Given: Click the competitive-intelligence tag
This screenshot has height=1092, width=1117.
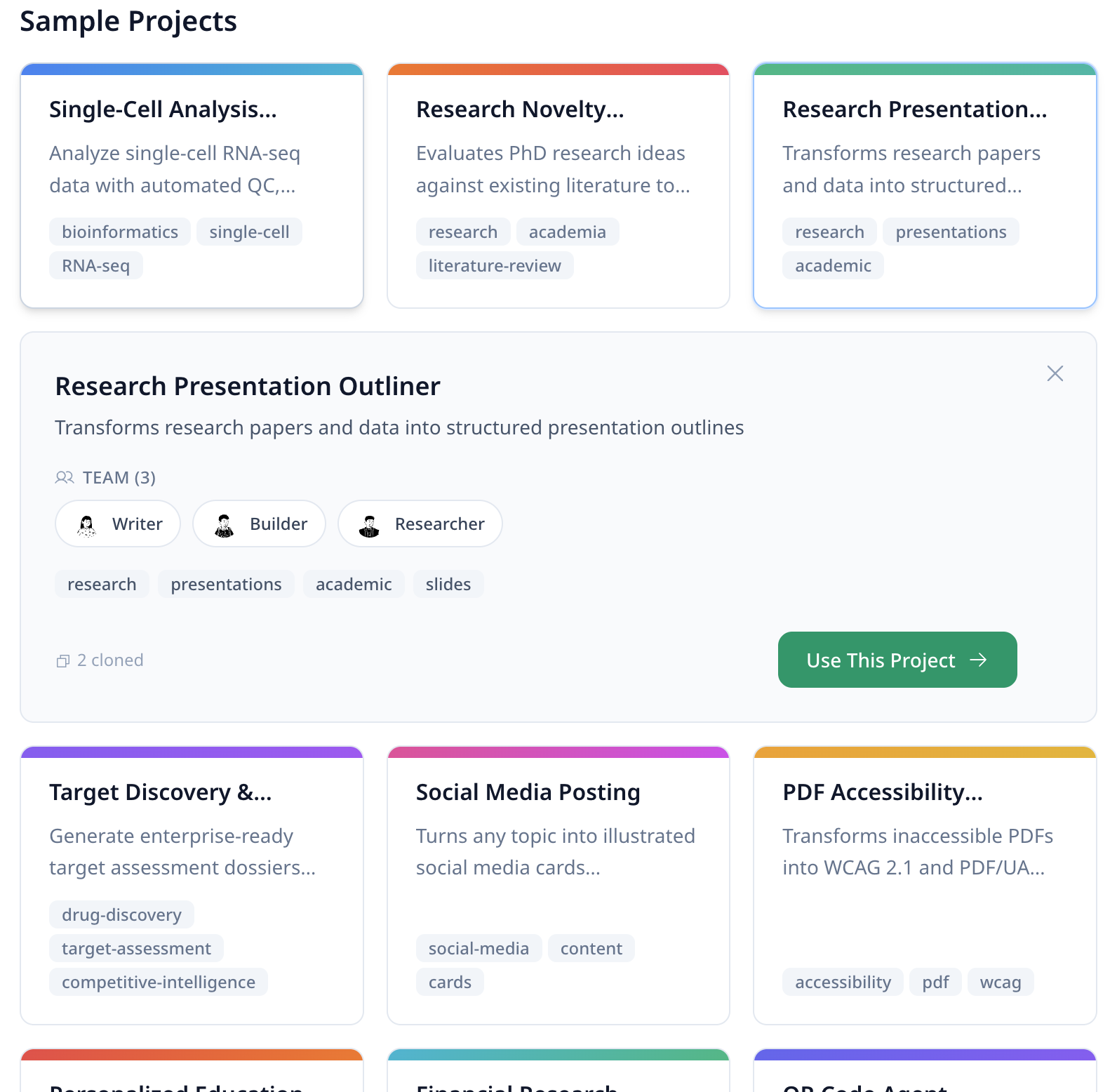Looking at the screenshot, I should [x=159, y=983].
